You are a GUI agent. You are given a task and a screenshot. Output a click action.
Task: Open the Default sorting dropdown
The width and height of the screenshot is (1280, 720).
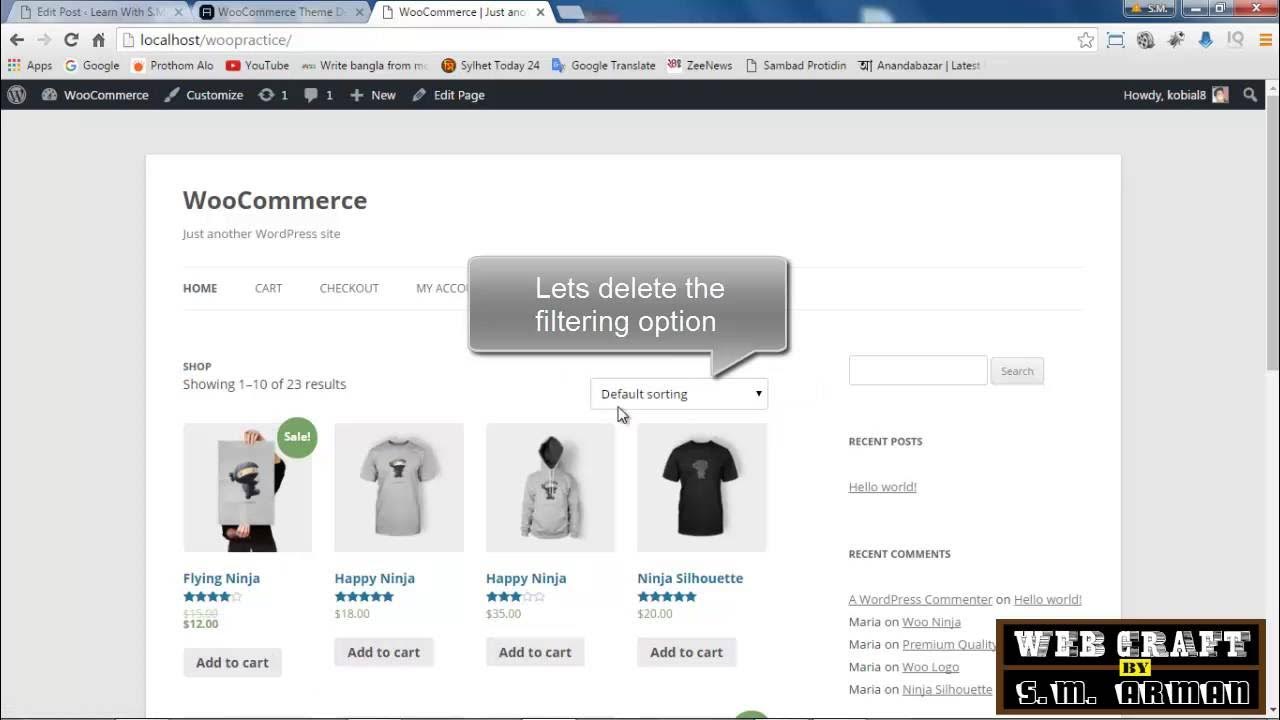tap(679, 394)
